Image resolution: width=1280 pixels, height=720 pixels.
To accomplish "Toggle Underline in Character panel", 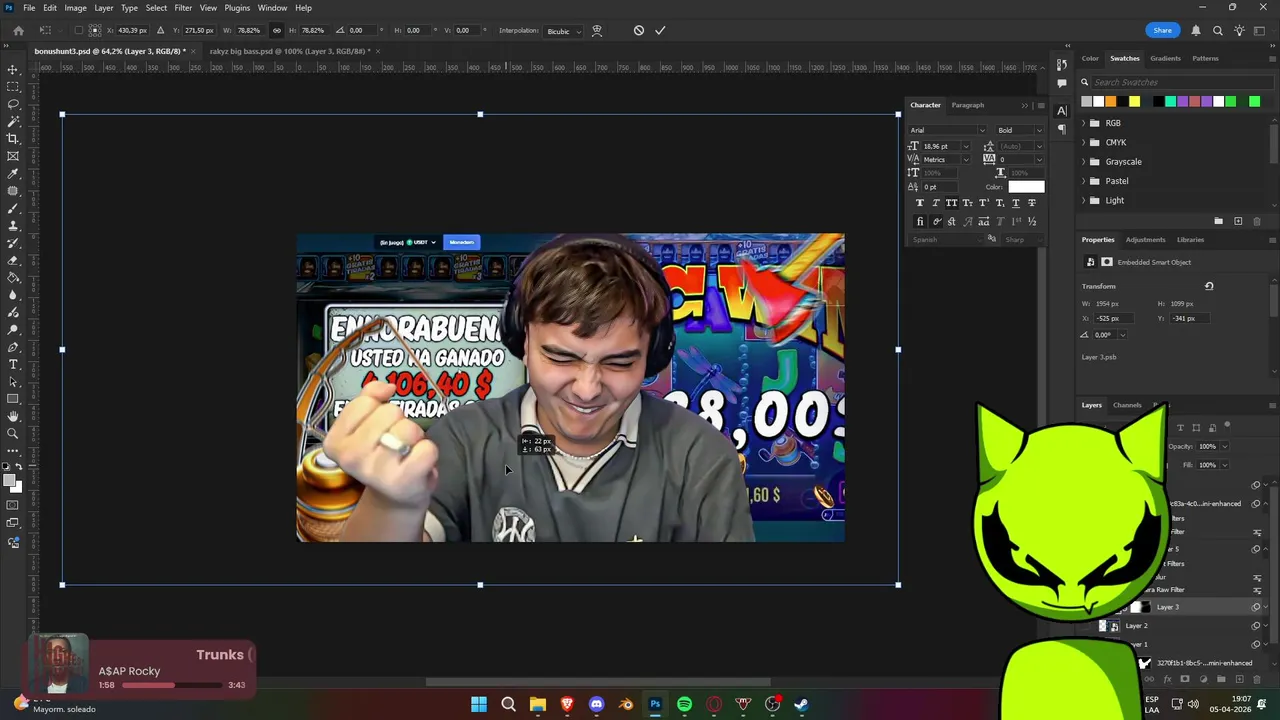I will 1016,203.
